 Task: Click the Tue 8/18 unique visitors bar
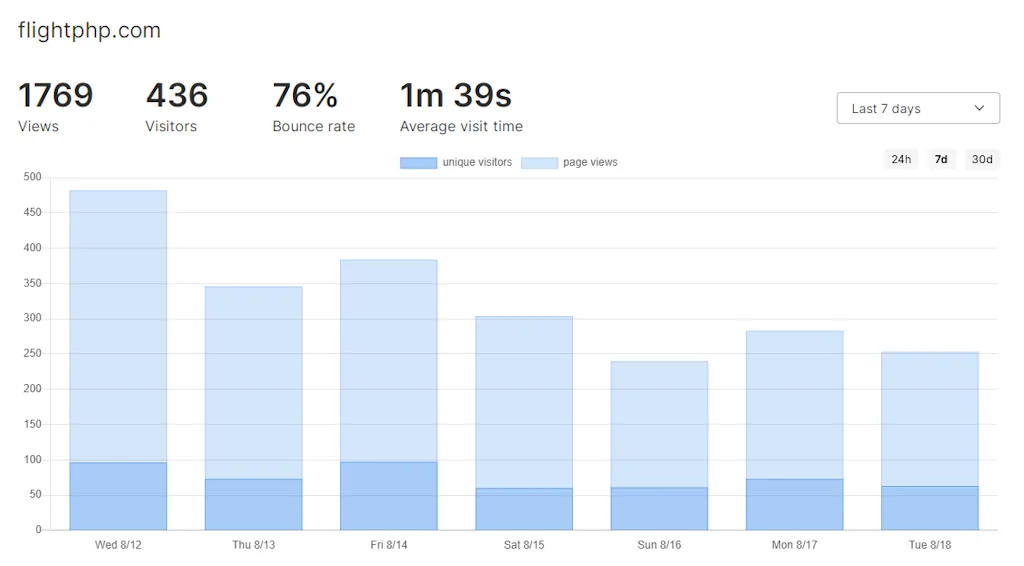(930, 508)
